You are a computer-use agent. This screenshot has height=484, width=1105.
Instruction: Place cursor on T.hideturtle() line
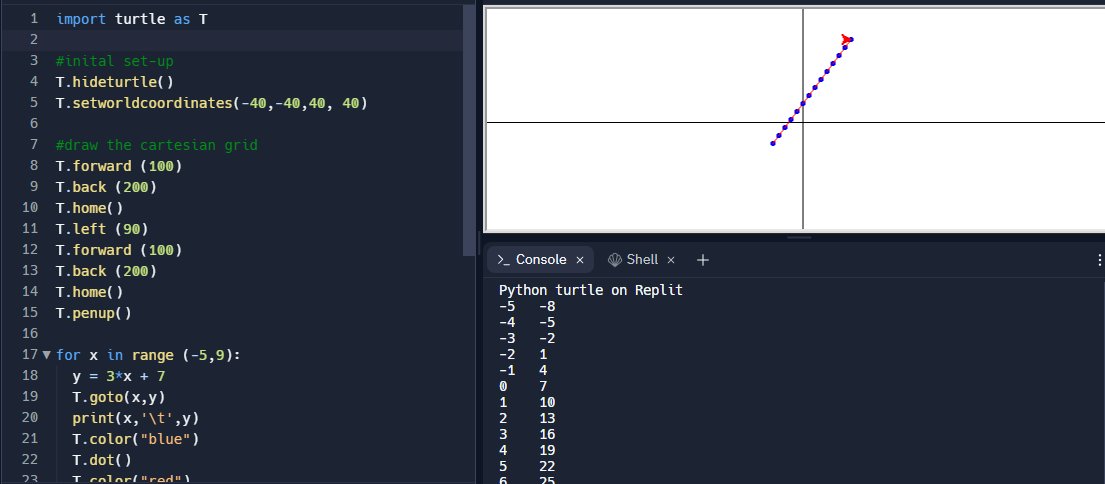click(115, 82)
